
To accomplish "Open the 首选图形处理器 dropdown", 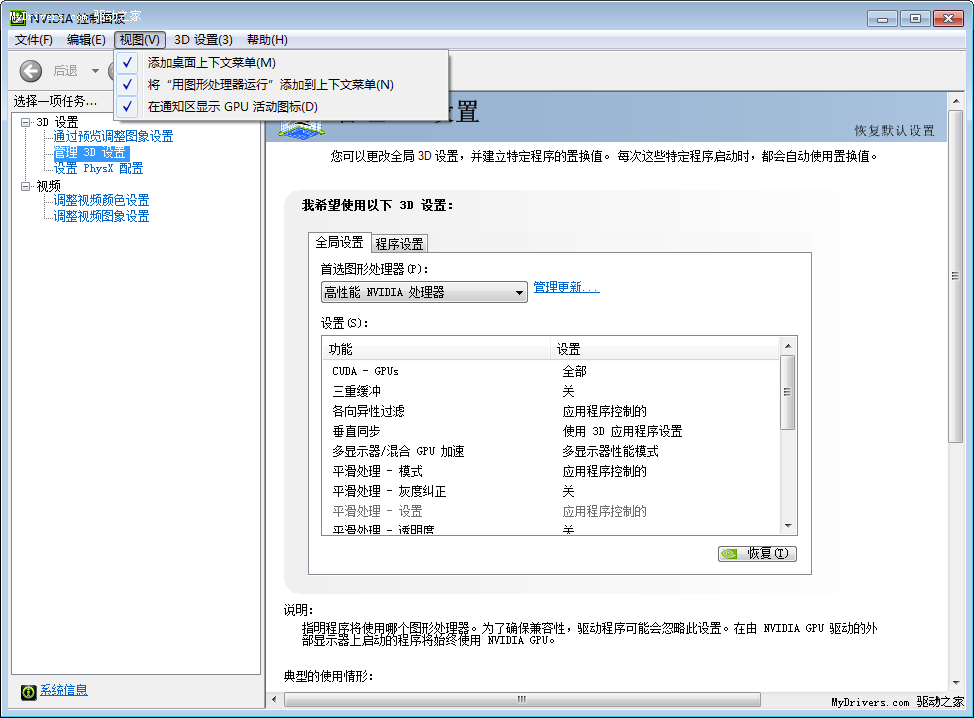I will pyautogui.click(x=424, y=292).
